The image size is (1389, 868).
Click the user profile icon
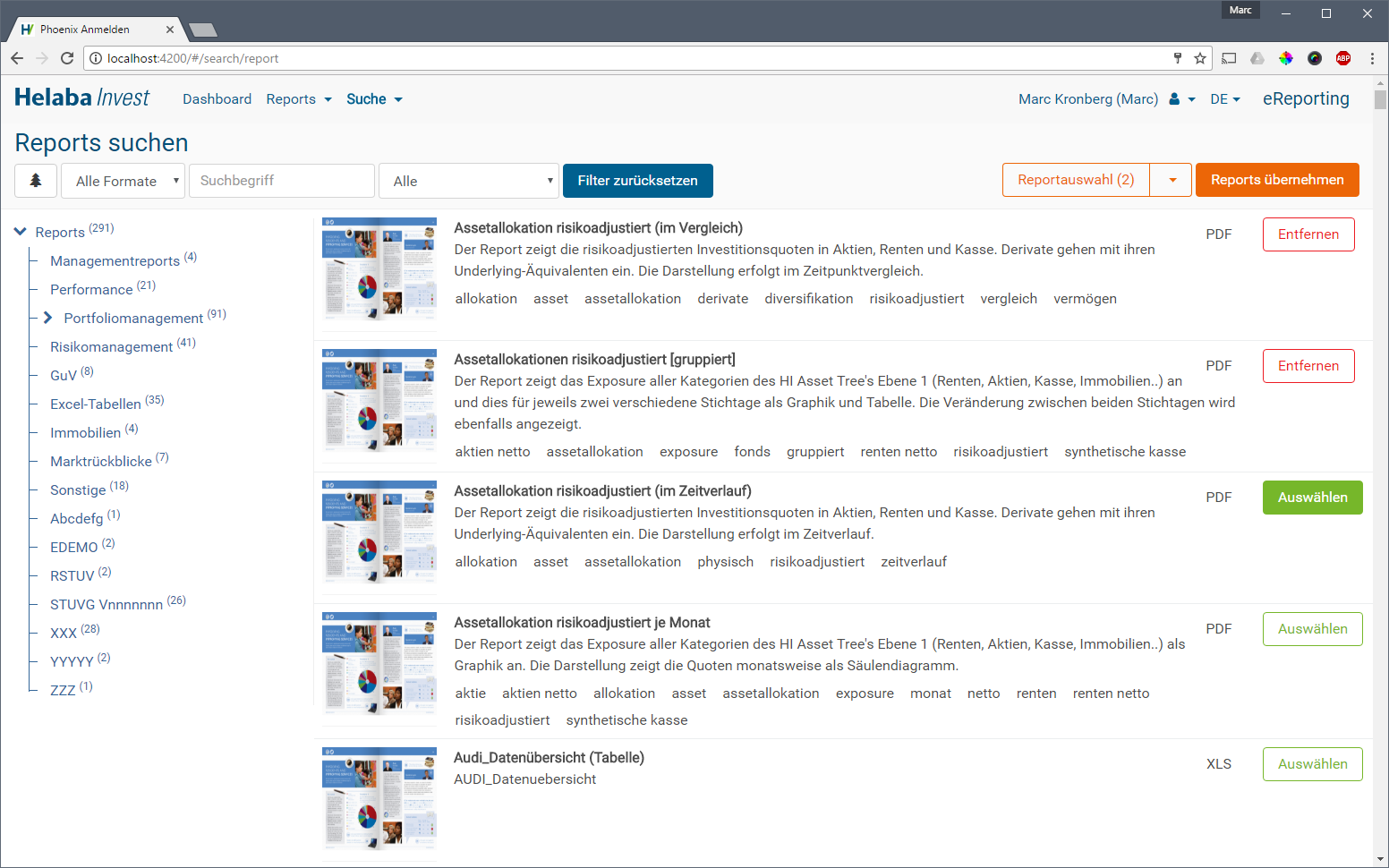pos(1174,99)
